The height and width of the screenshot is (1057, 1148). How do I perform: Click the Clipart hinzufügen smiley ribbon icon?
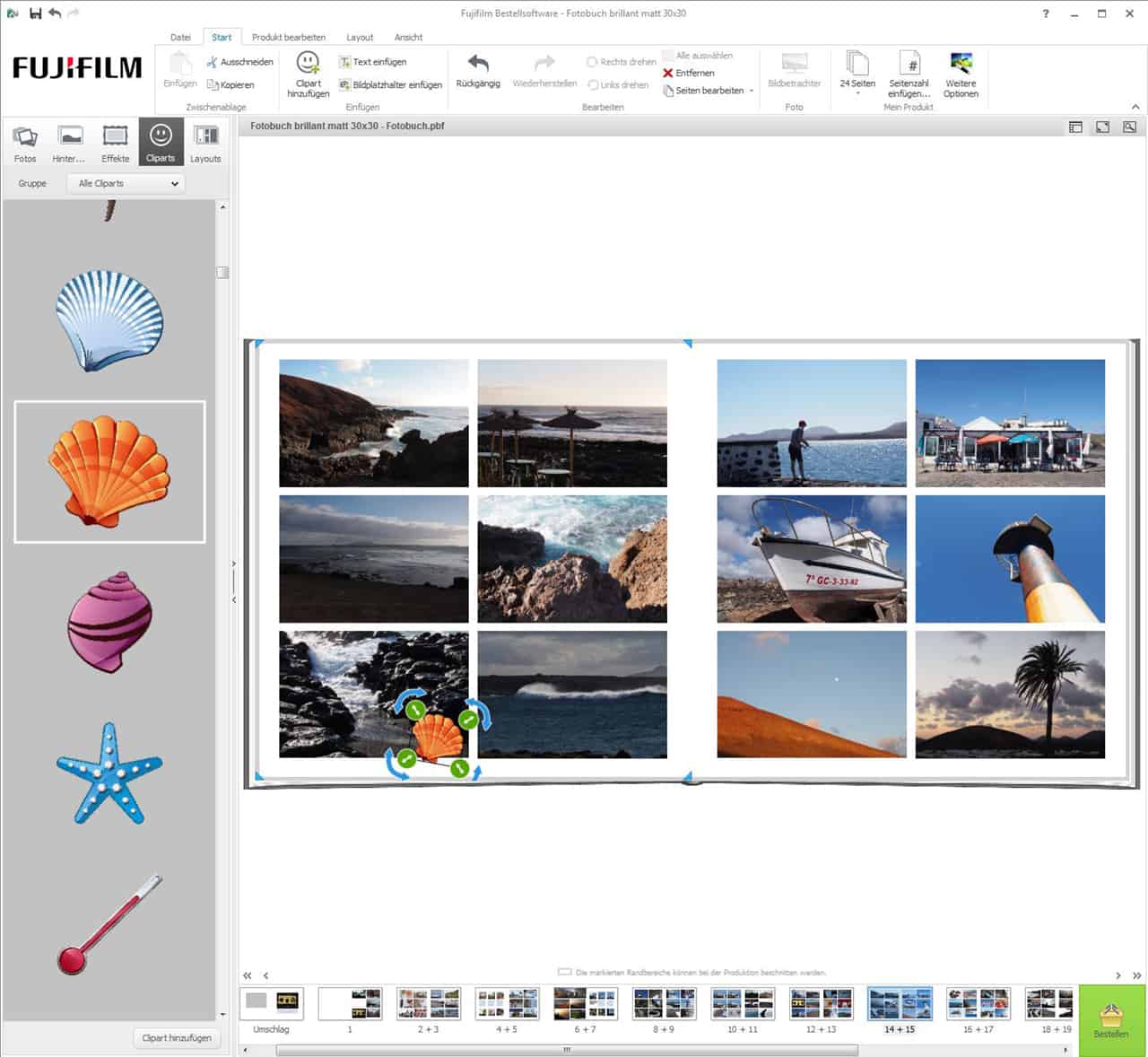(x=308, y=63)
